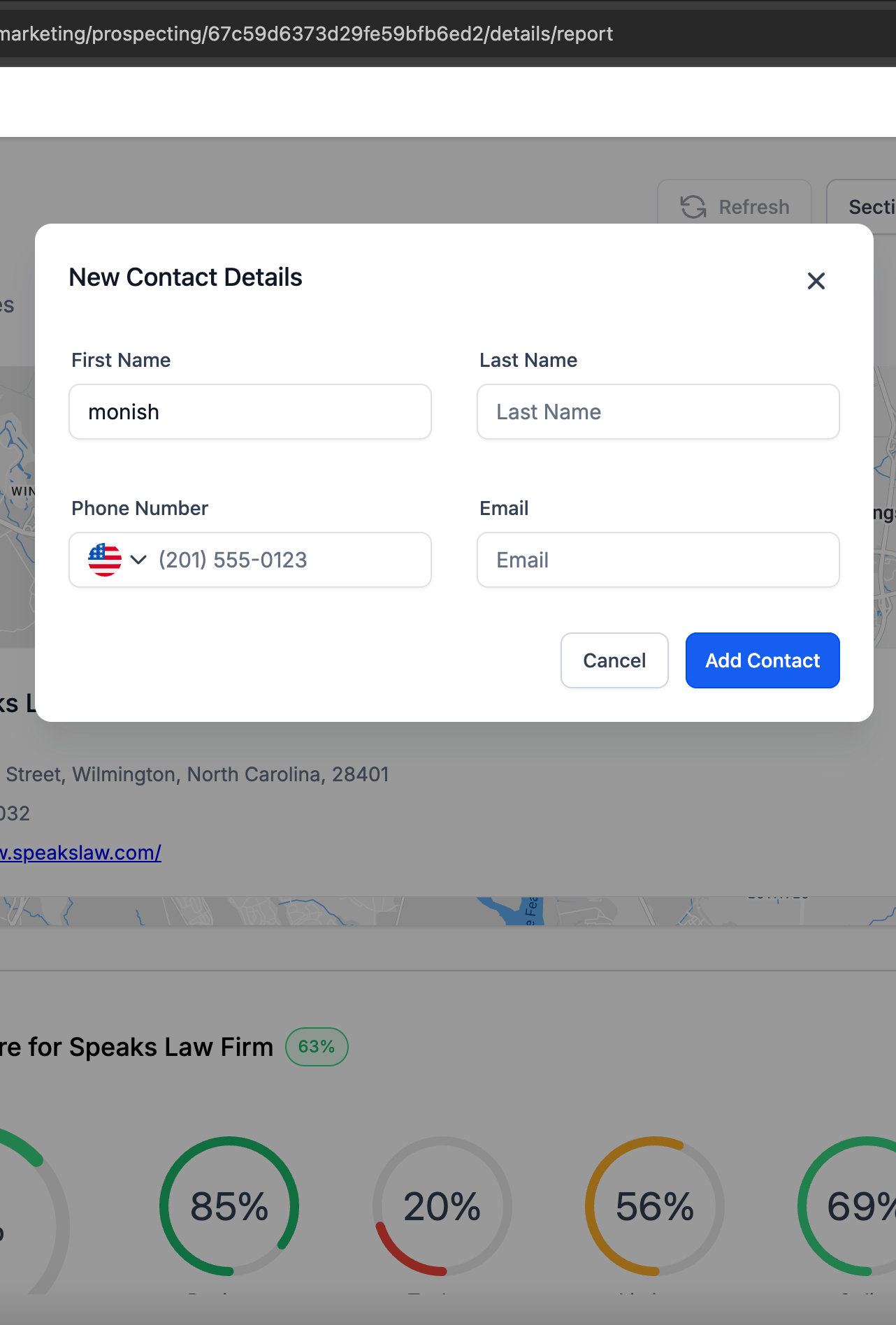Click the browser address bar URL
Image resolution: width=896 pixels, height=1325 pixels.
306,34
